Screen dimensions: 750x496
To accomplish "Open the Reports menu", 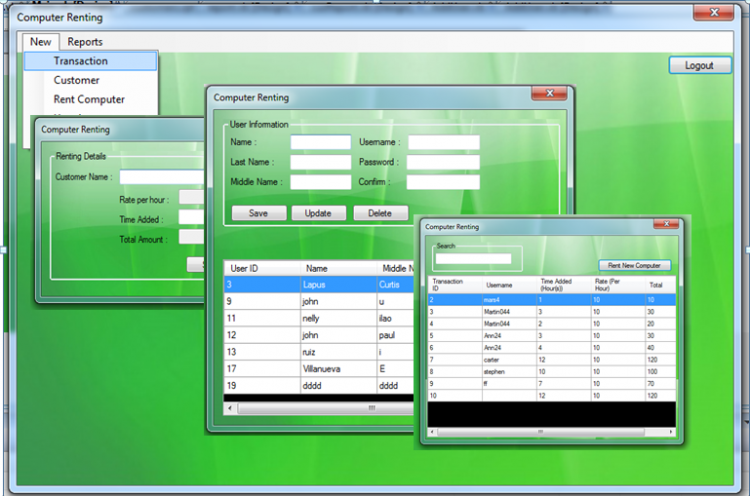I will pos(85,42).
